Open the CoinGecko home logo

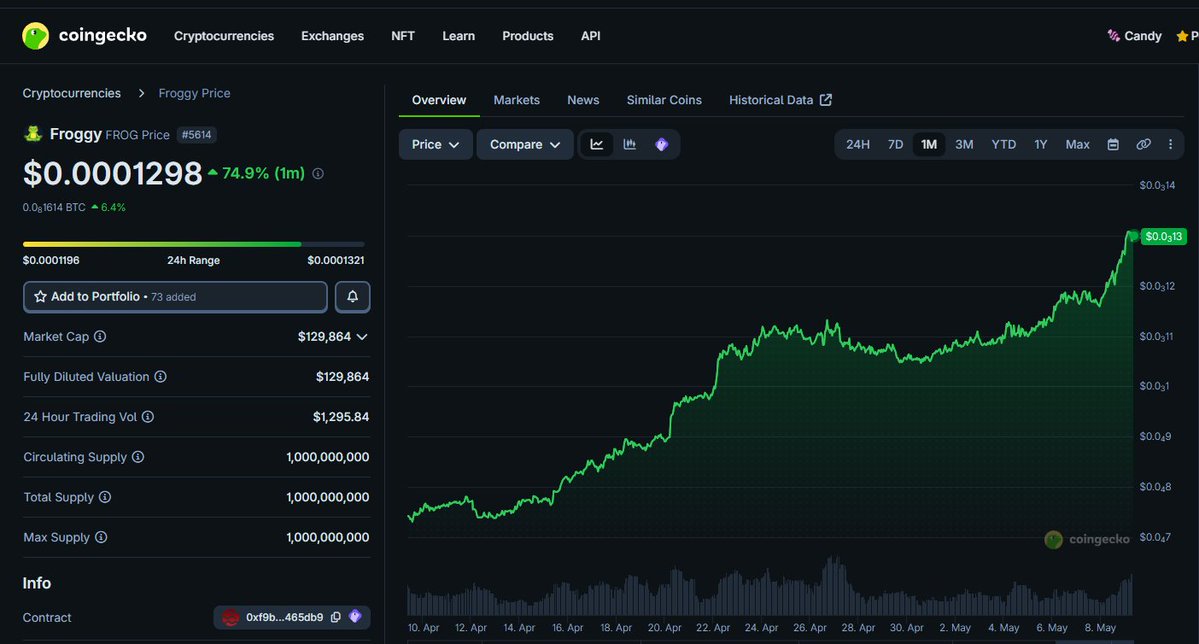click(84, 35)
